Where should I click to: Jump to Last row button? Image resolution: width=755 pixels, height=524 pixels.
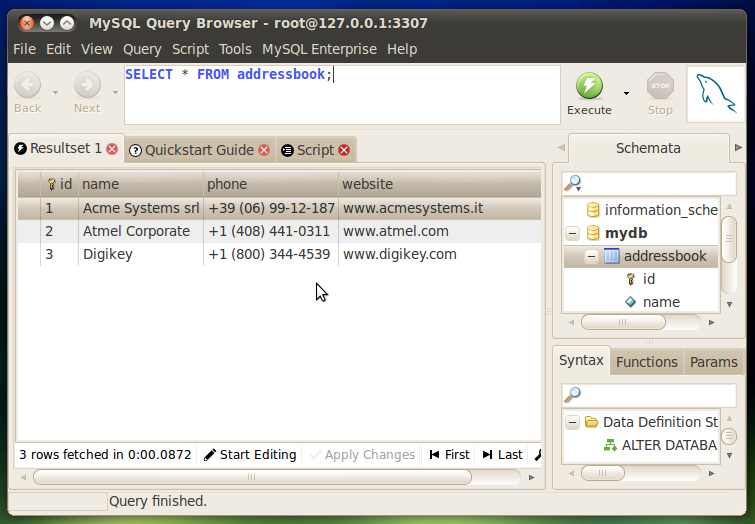[x=502, y=455]
